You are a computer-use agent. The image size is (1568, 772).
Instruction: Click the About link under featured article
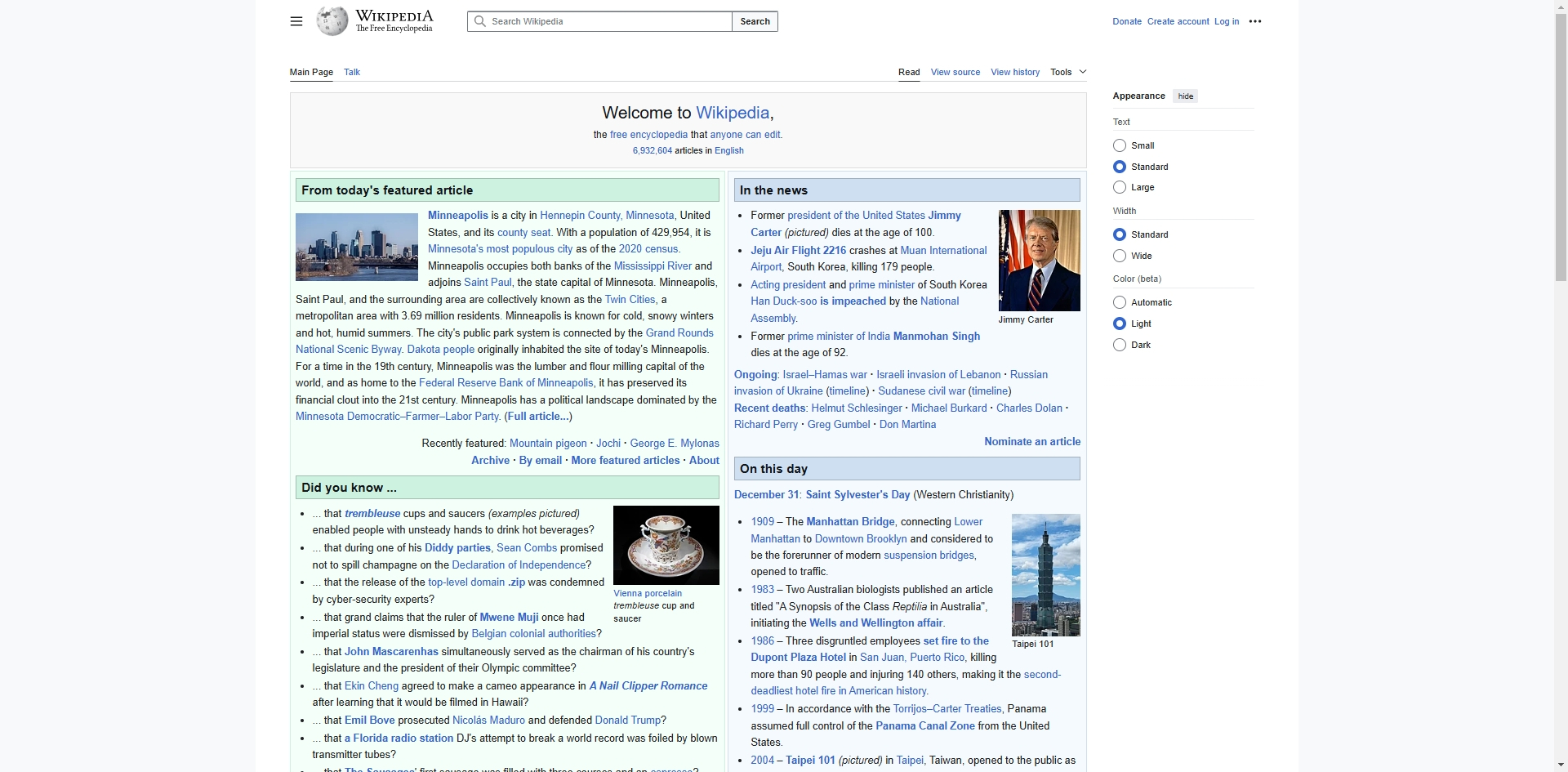coord(704,461)
